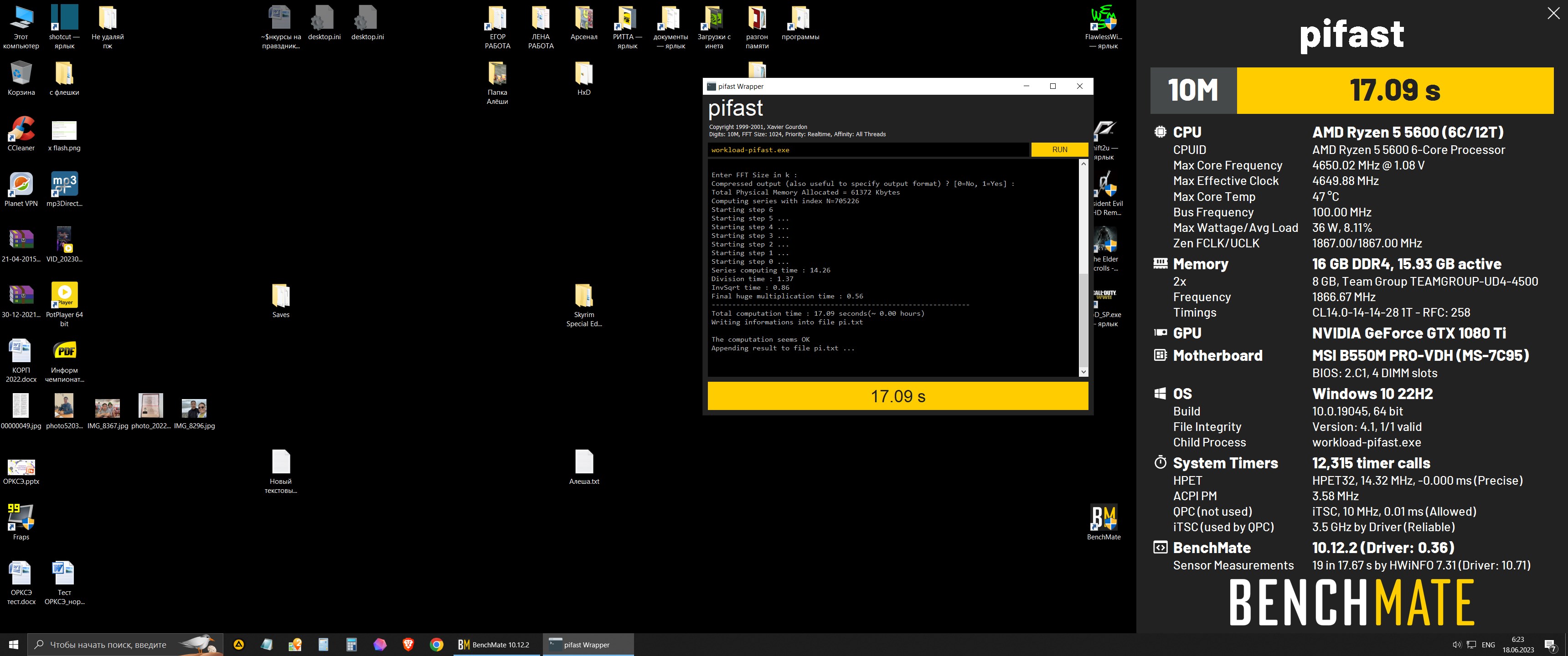The height and width of the screenshot is (656, 1568).
Task: Click the 'AMD Ryzen 5 5600 (6C/12T)' CPU heading
Action: (1408, 132)
